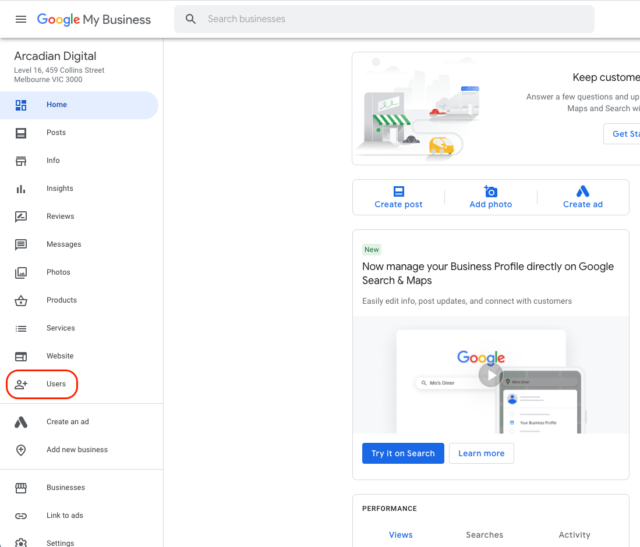Screen dimensions: 640x547
Task: Click the Create post label
Action: click(x=398, y=205)
